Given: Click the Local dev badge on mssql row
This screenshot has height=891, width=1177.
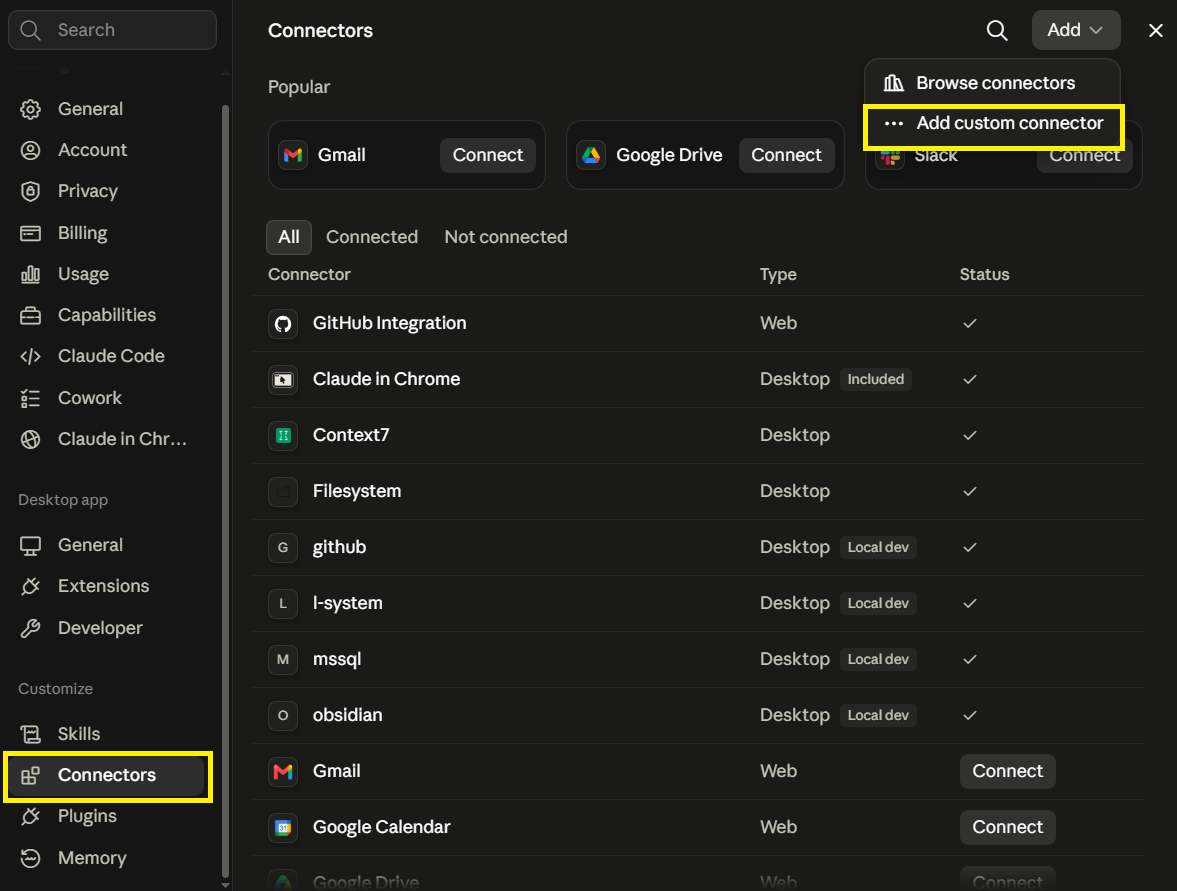Looking at the screenshot, I should pyautogui.click(x=878, y=660).
